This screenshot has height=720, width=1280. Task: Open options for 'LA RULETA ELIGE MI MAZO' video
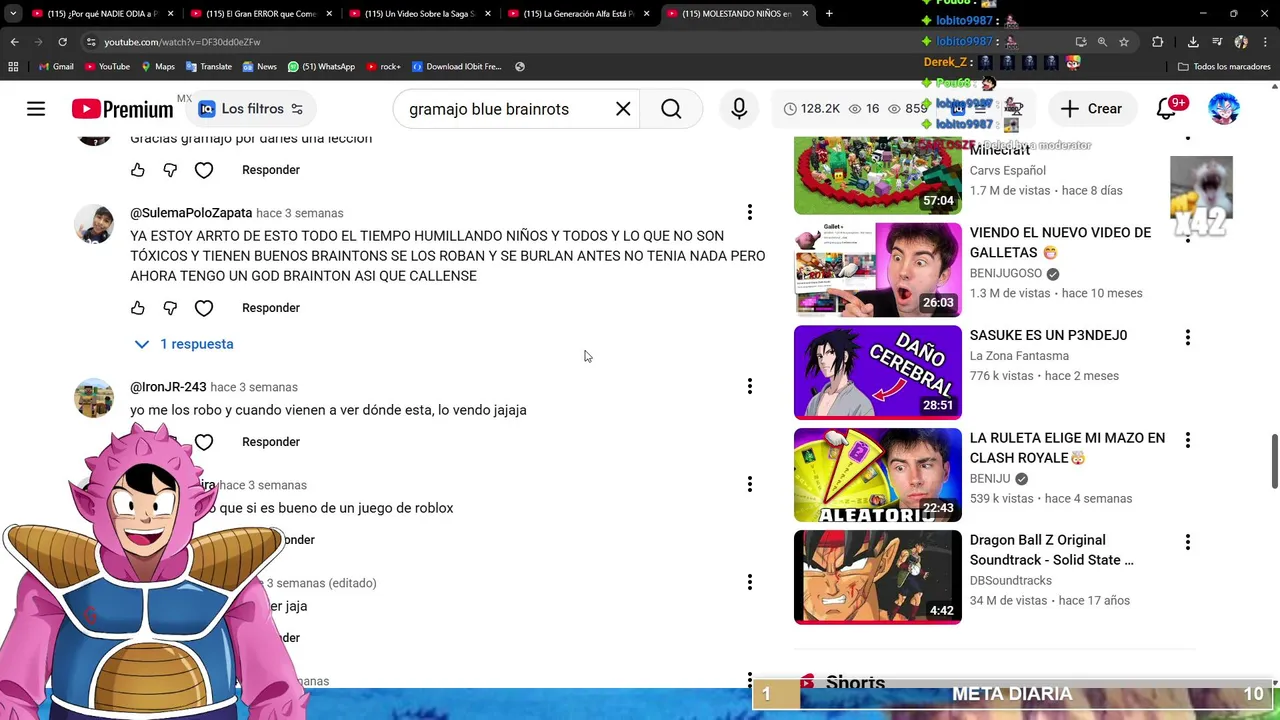[x=1187, y=440]
